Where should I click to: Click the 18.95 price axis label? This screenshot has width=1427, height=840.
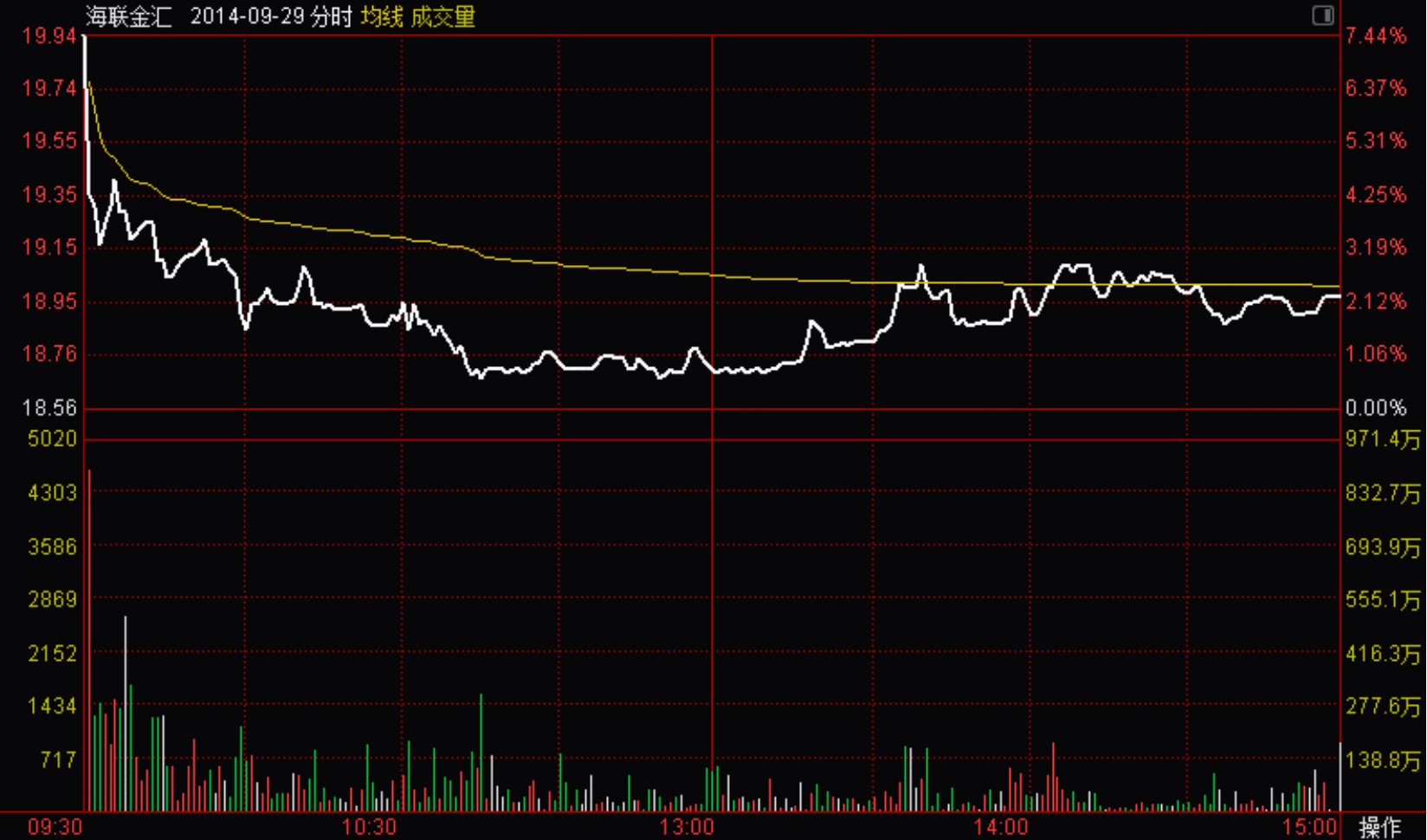49,301
